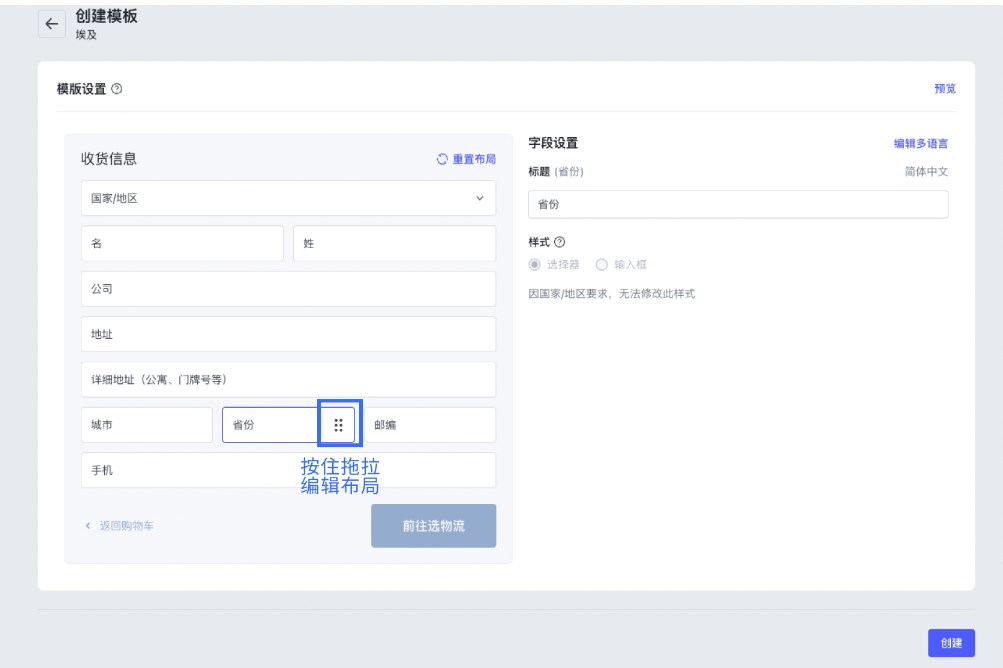Click the help icon beside 模版设置

(x=117, y=89)
